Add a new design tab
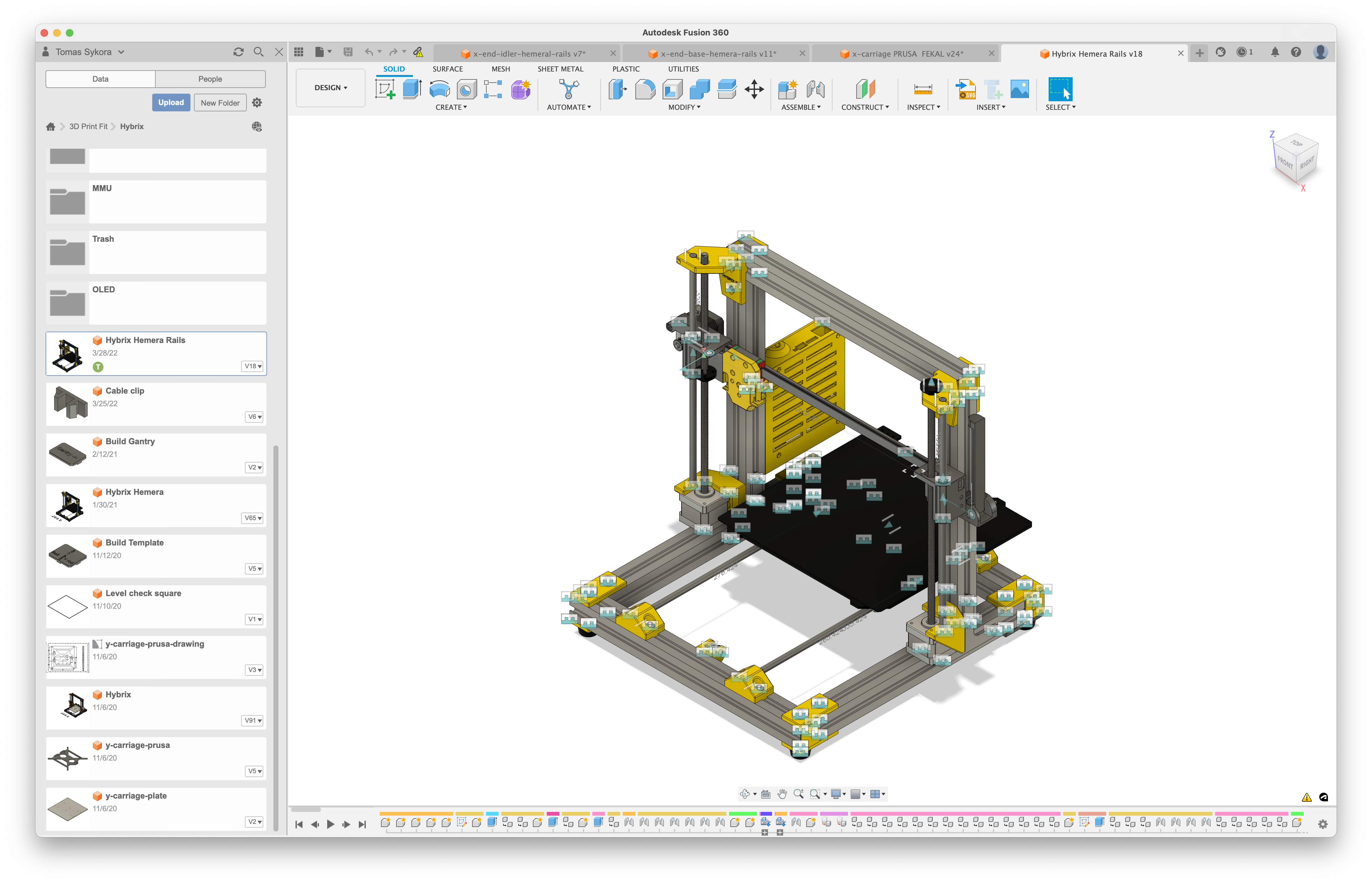Screen dimensions: 1372x884 (x=1199, y=53)
